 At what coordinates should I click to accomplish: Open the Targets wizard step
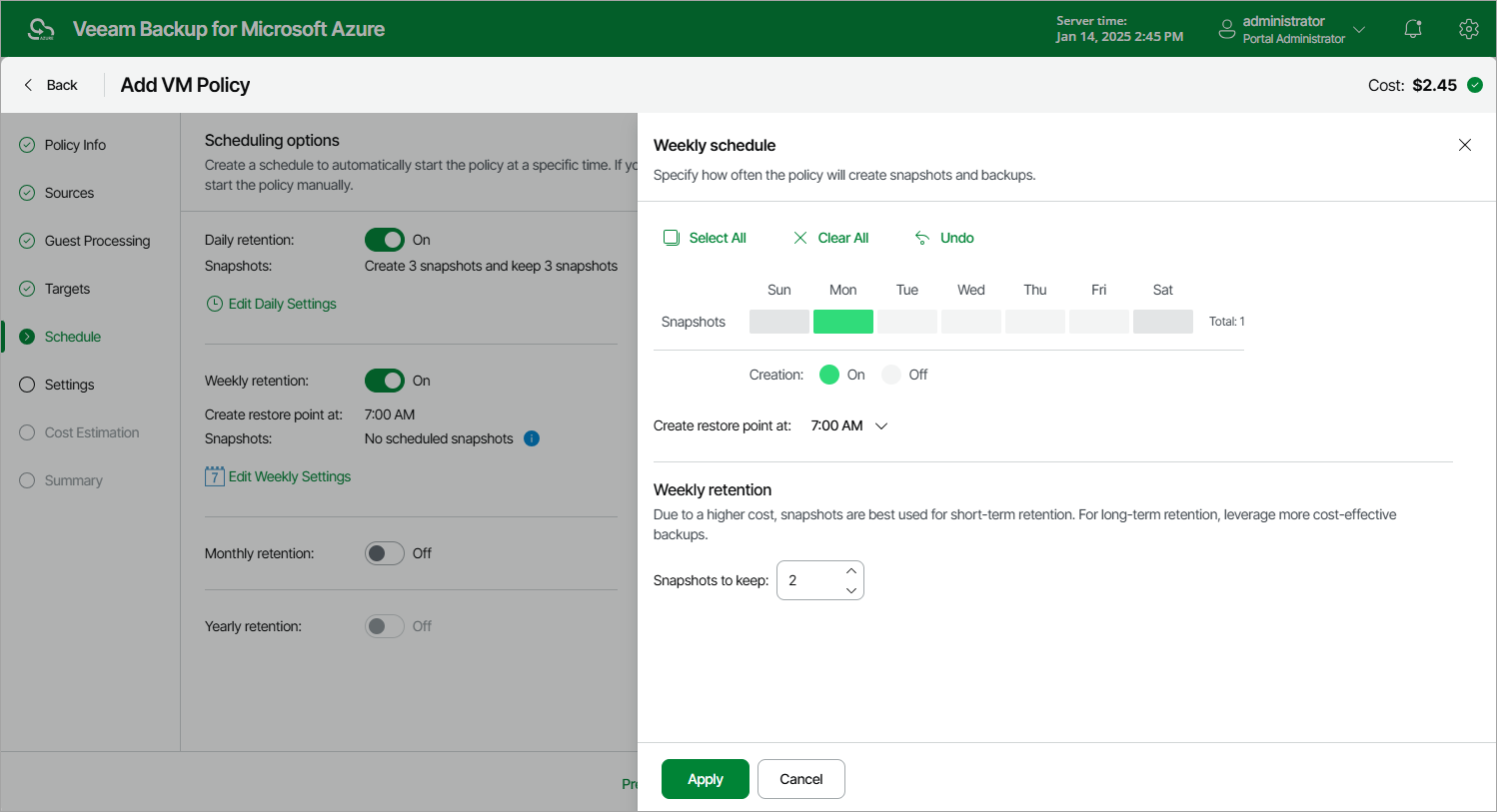[67, 289]
